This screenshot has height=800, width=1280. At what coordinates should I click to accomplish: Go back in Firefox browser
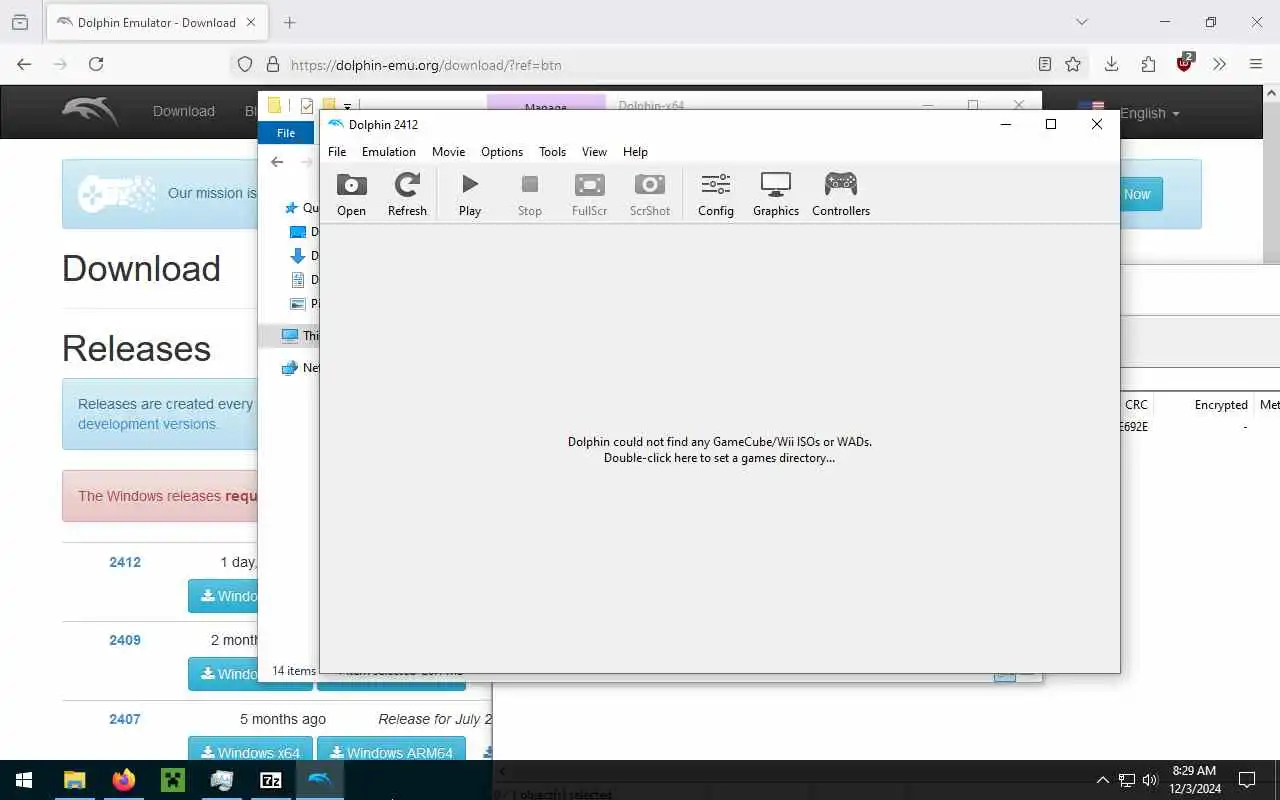coord(24,64)
